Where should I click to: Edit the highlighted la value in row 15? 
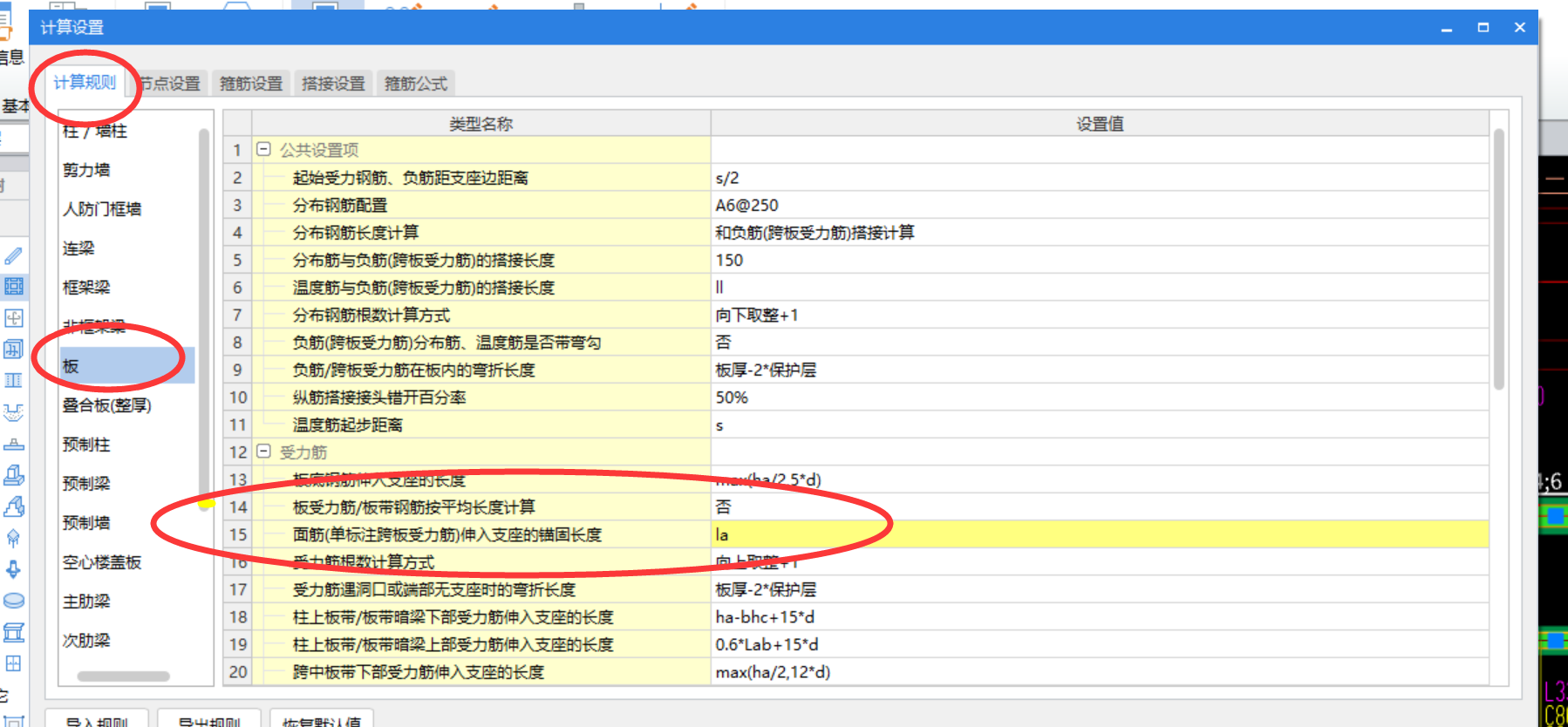1100,534
